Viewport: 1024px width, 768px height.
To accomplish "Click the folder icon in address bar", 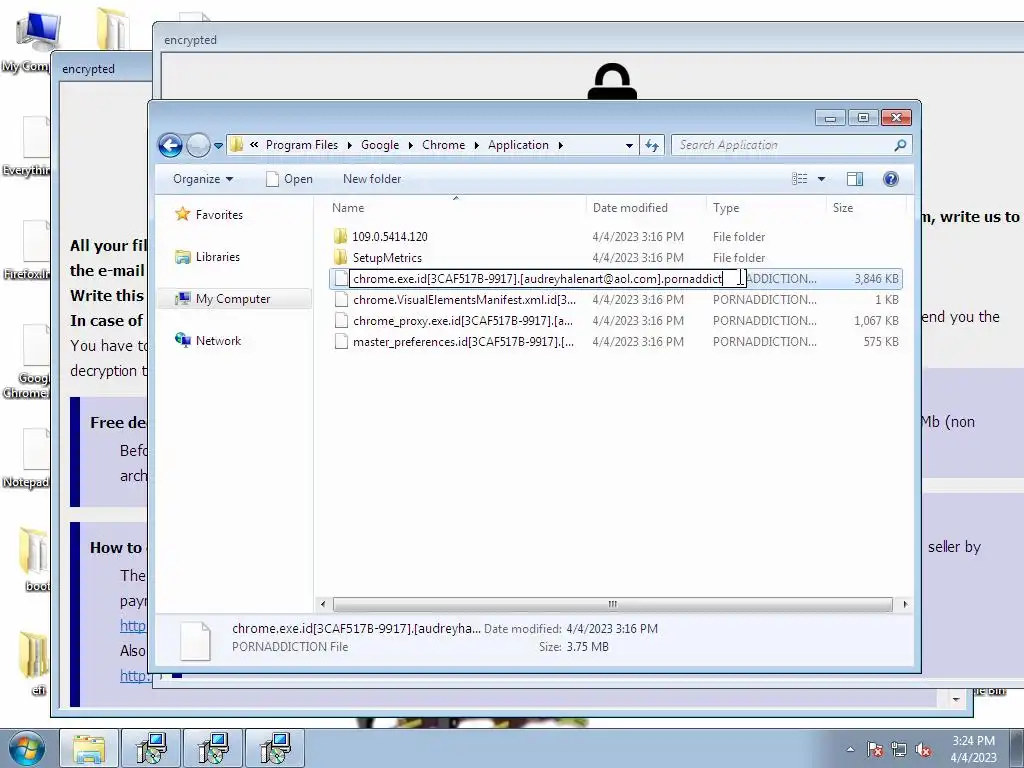I will pos(237,145).
